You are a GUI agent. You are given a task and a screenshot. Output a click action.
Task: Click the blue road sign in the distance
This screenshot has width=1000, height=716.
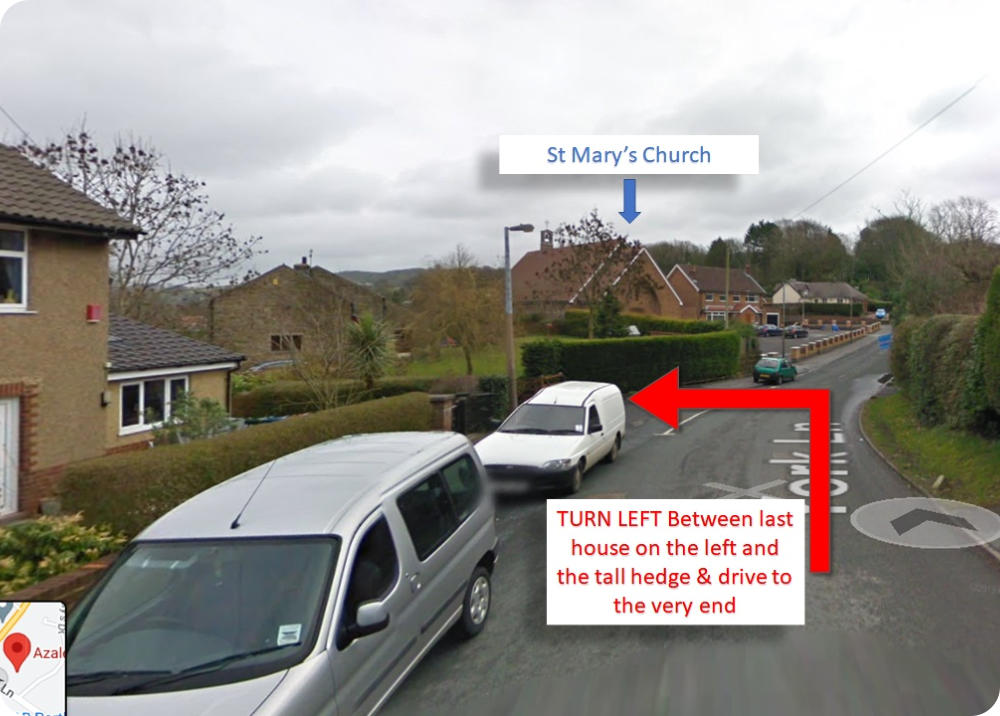[885, 342]
